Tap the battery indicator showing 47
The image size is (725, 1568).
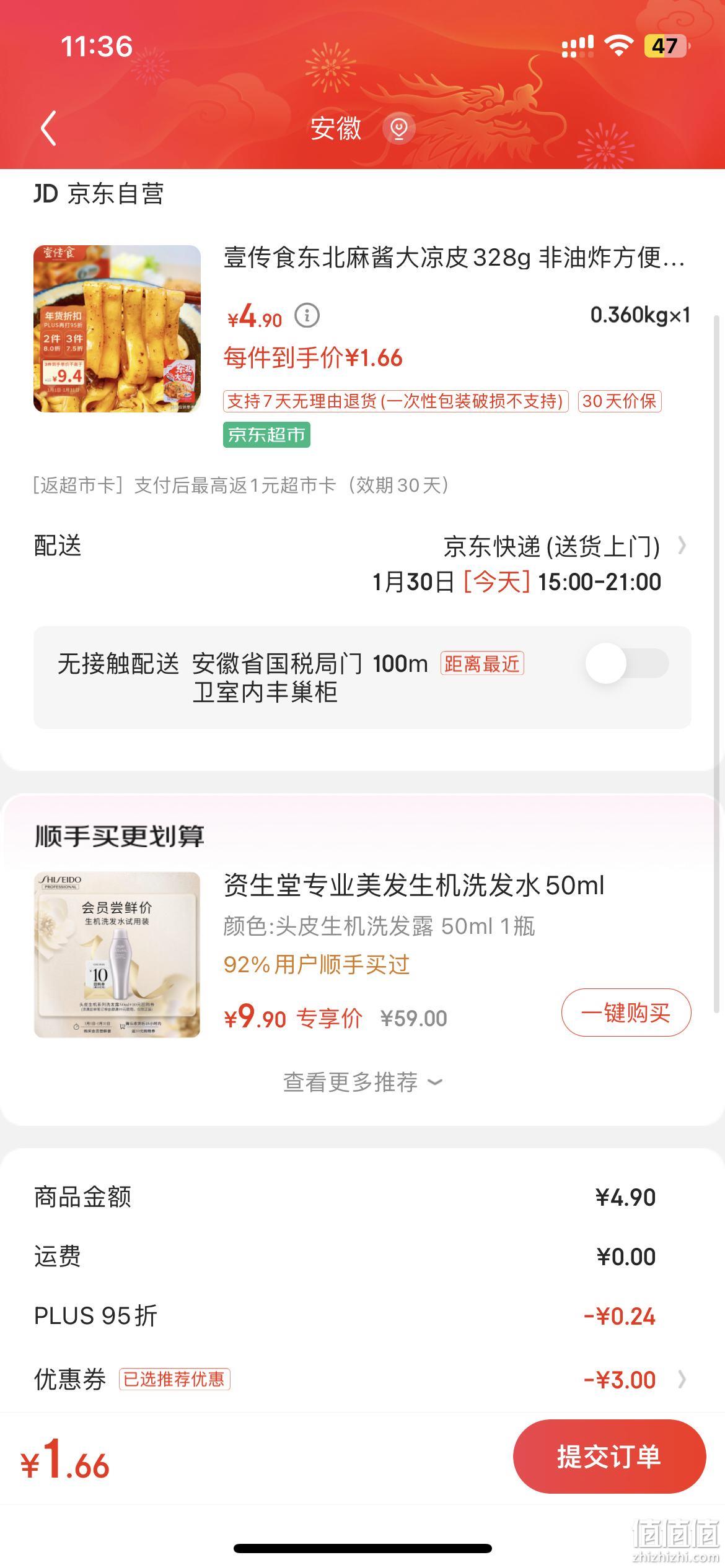coord(667,46)
